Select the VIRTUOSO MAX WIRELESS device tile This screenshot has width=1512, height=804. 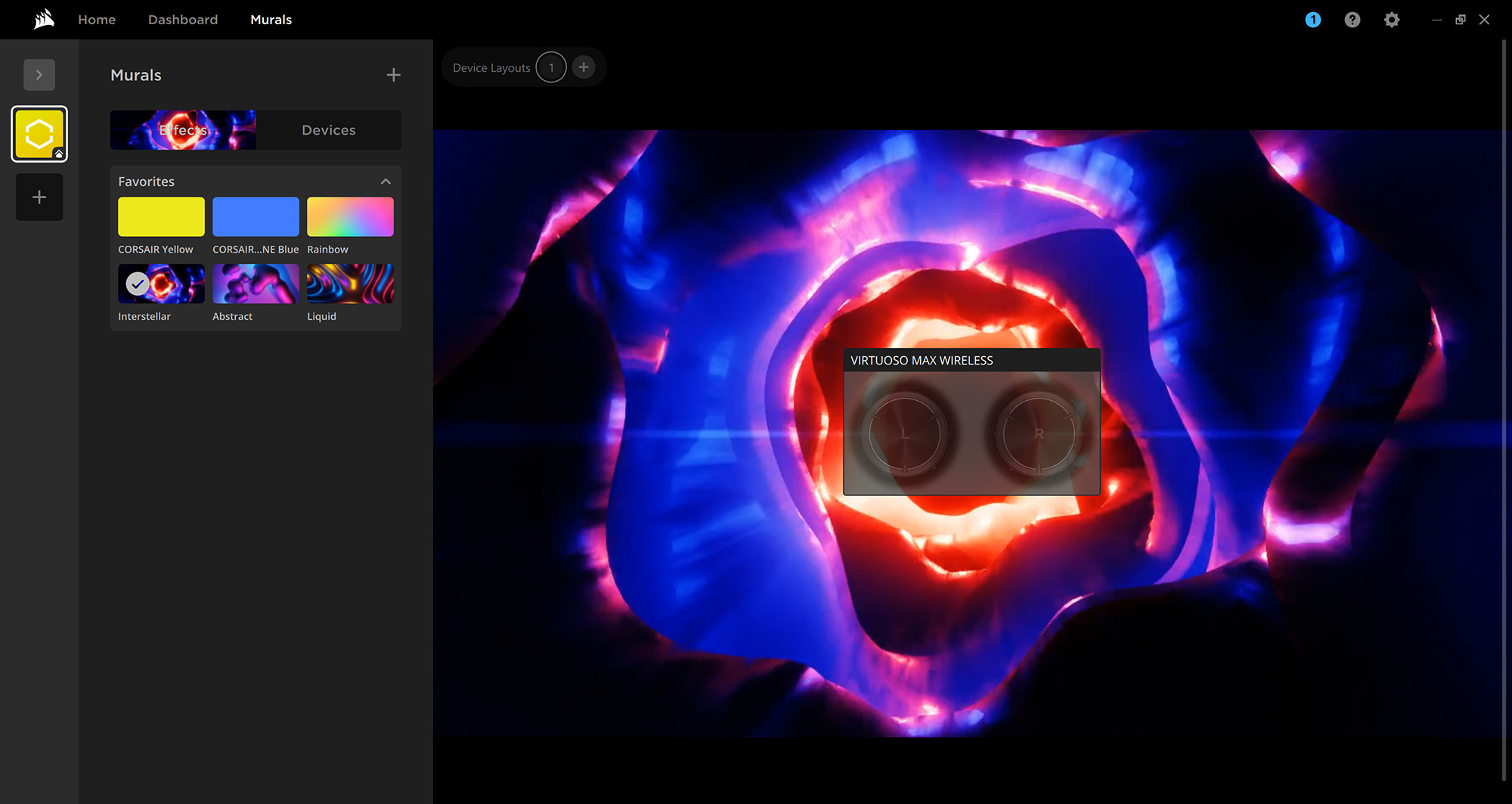point(971,422)
